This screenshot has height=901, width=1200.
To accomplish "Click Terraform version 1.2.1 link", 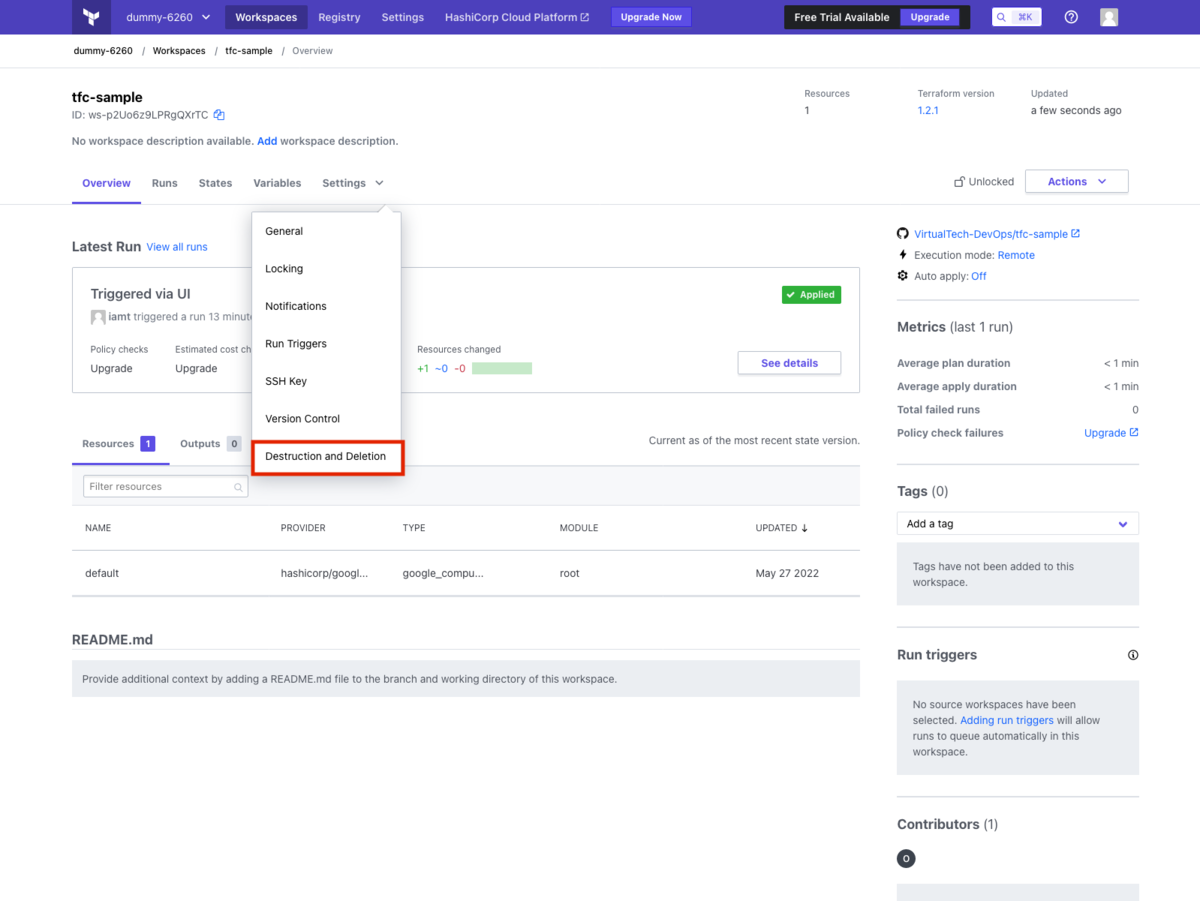I will point(928,110).
